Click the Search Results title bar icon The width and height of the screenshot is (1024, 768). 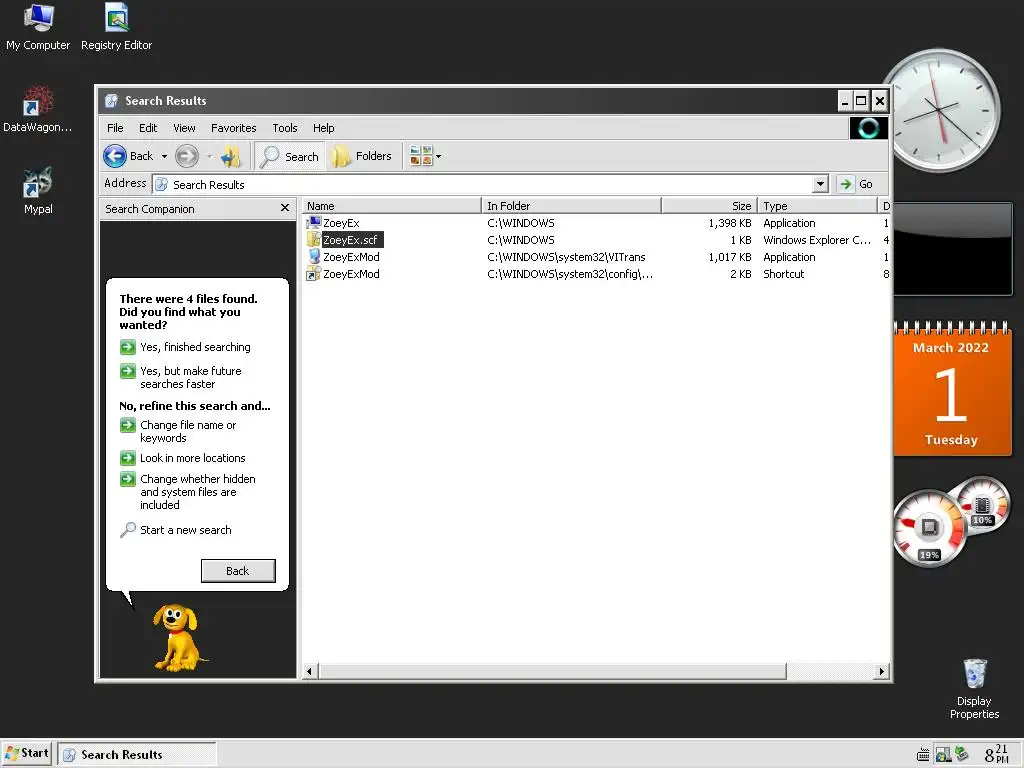(112, 101)
